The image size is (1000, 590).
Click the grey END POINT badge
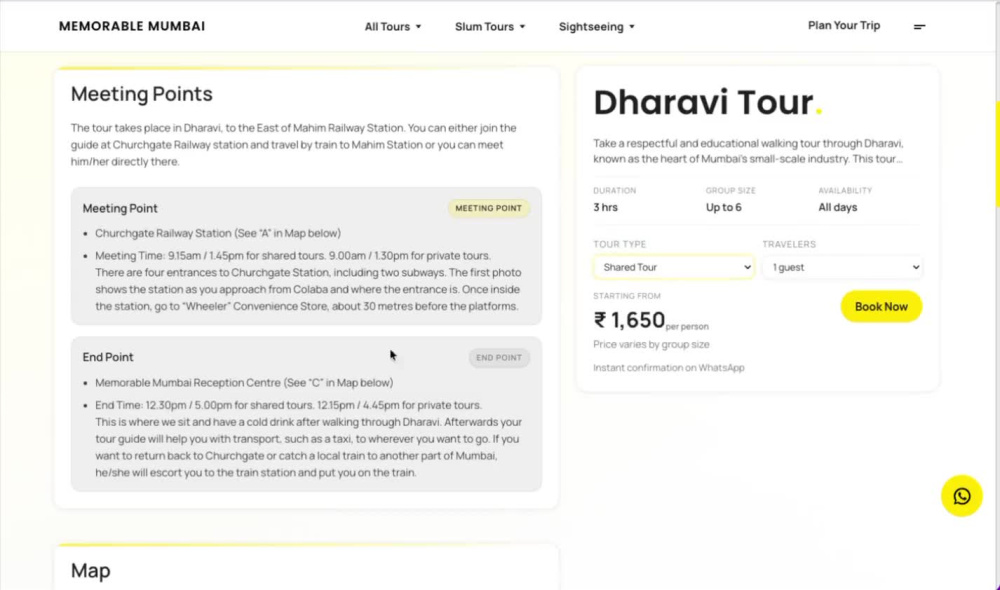click(499, 358)
